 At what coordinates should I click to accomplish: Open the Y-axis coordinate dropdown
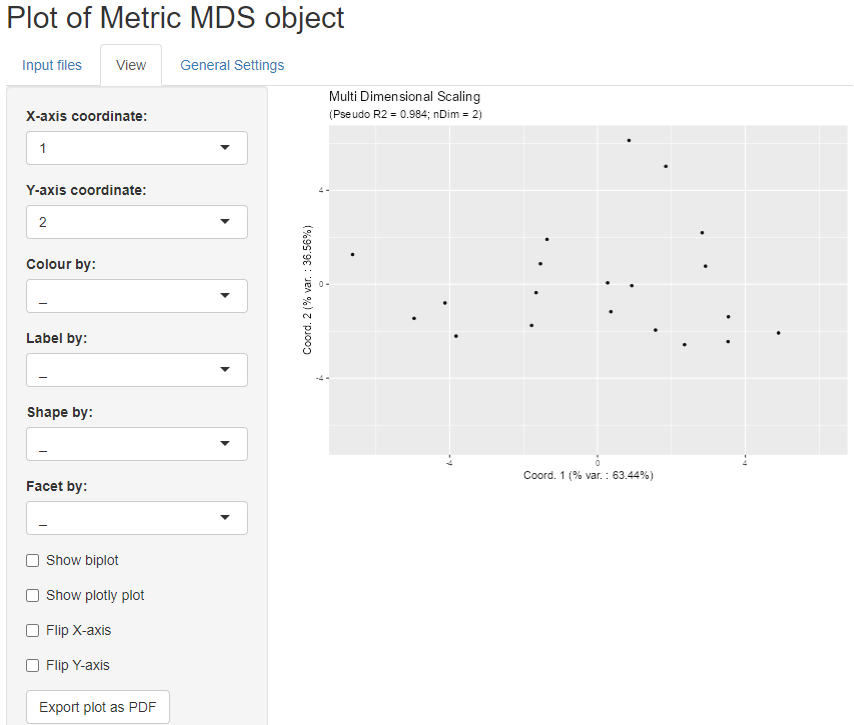(x=137, y=222)
